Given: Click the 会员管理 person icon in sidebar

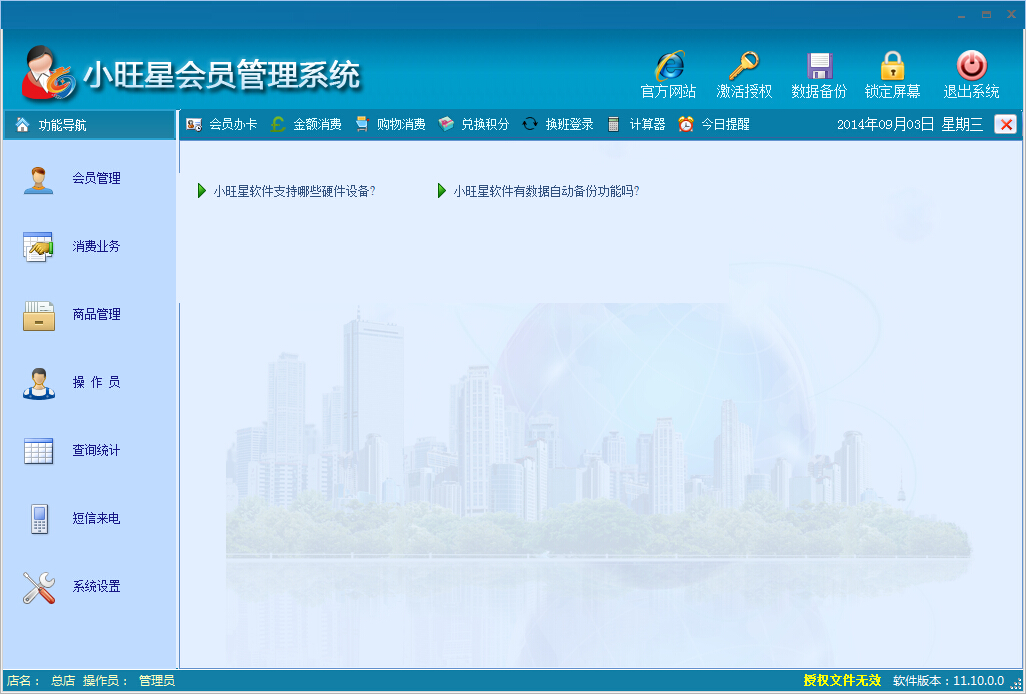Looking at the screenshot, I should pyautogui.click(x=39, y=179).
